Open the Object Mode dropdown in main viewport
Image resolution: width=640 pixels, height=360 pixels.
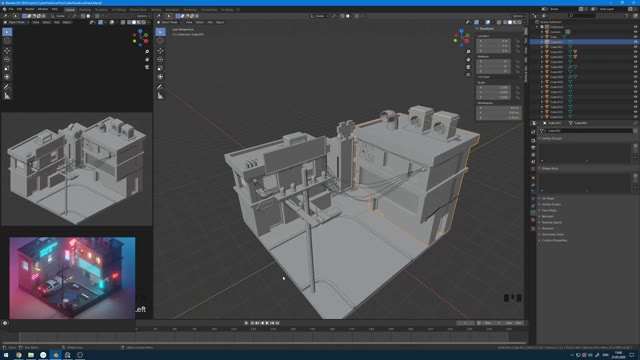point(170,22)
